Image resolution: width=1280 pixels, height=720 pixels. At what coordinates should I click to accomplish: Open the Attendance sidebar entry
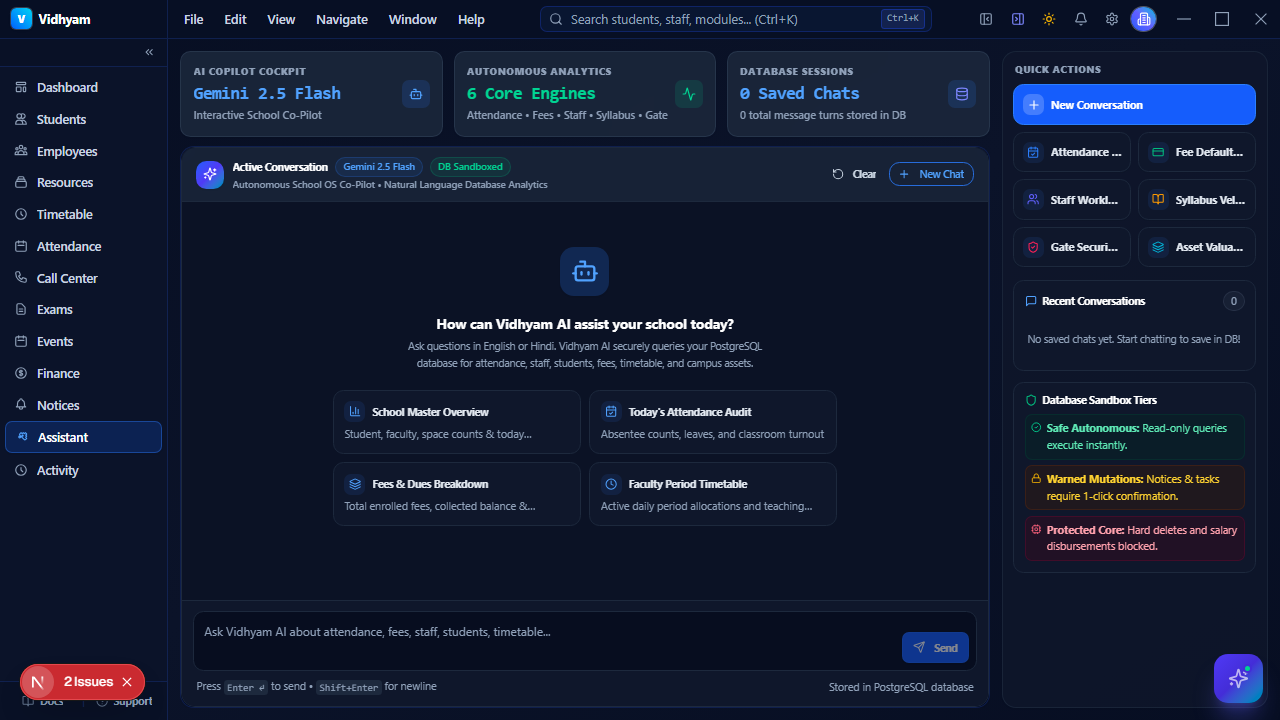click(83, 246)
